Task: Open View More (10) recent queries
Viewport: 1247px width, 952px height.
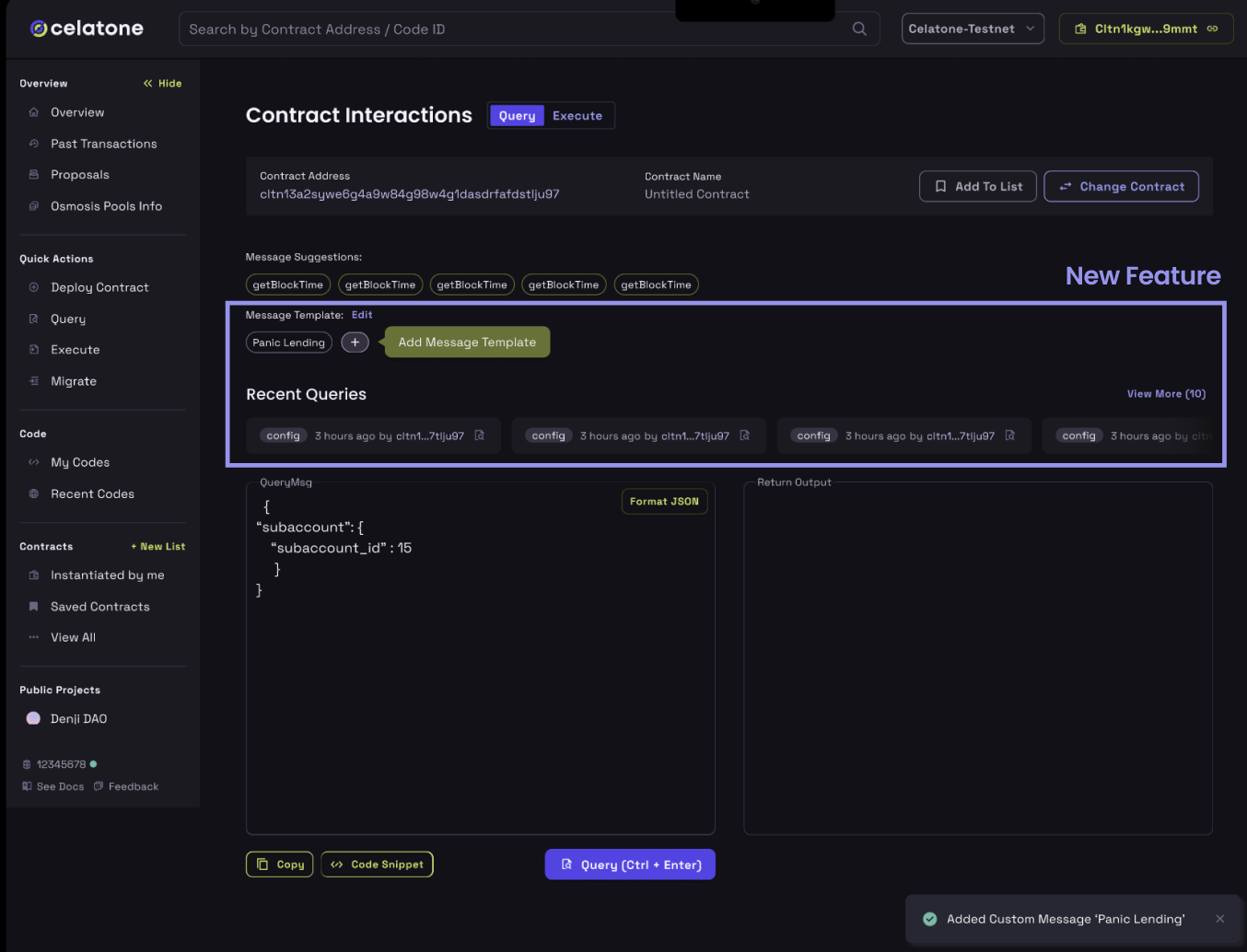Action: coord(1166,394)
